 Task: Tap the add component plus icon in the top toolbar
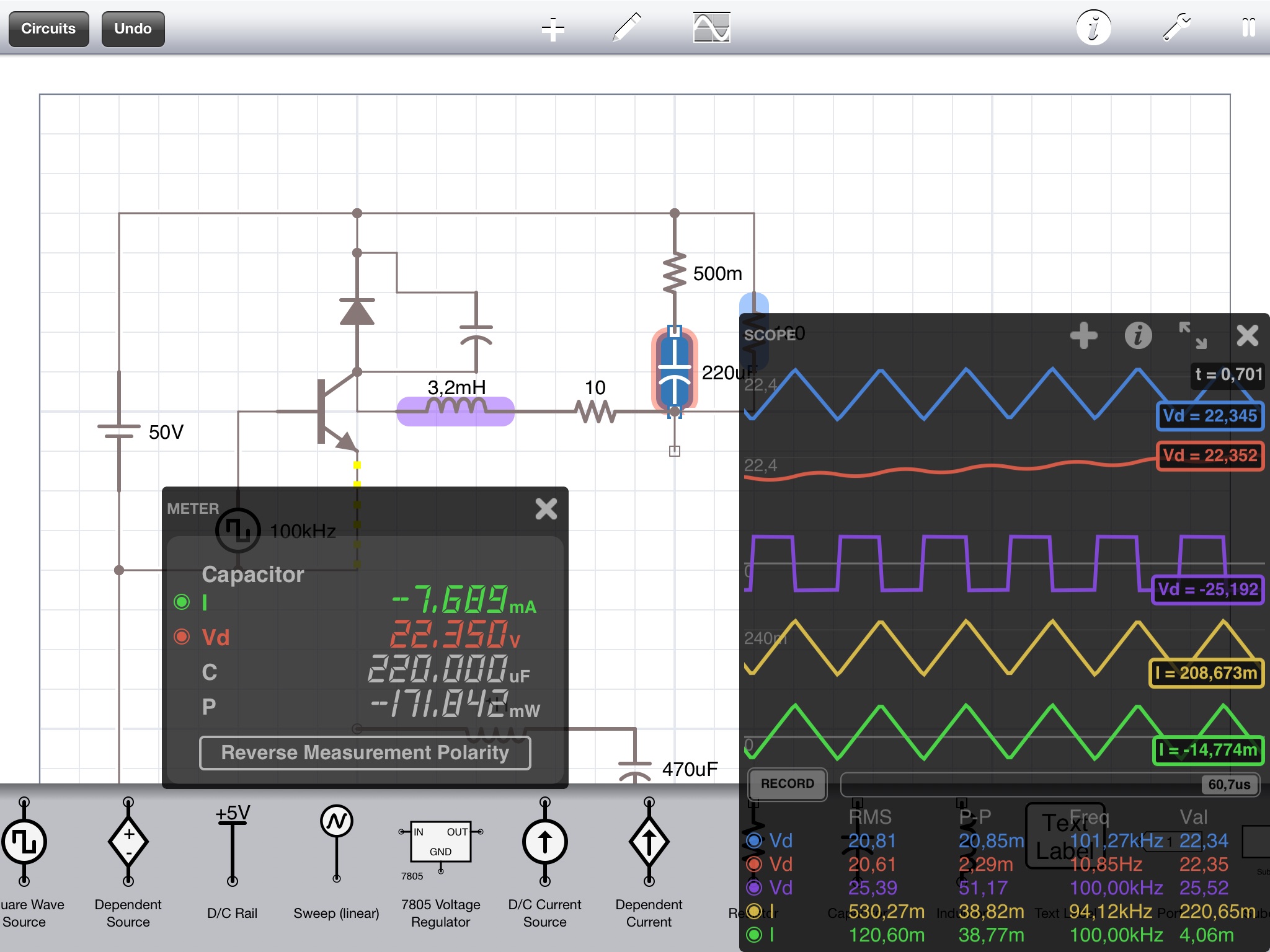(553, 29)
